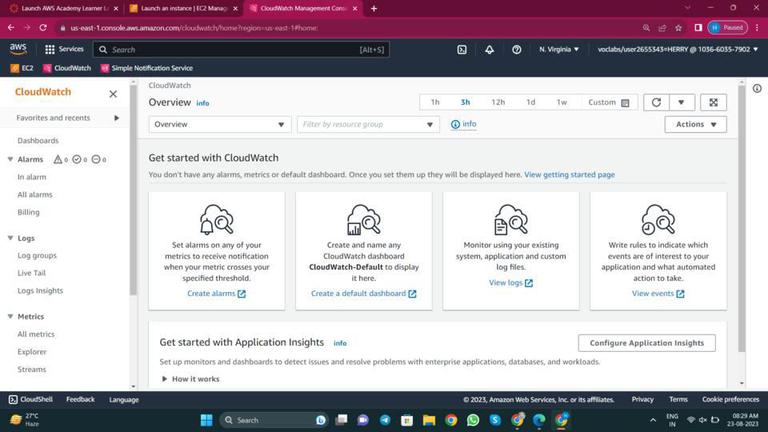This screenshot has width=768, height=432.
Task: Open Telegram from taskbar
Action: [x=385, y=420]
